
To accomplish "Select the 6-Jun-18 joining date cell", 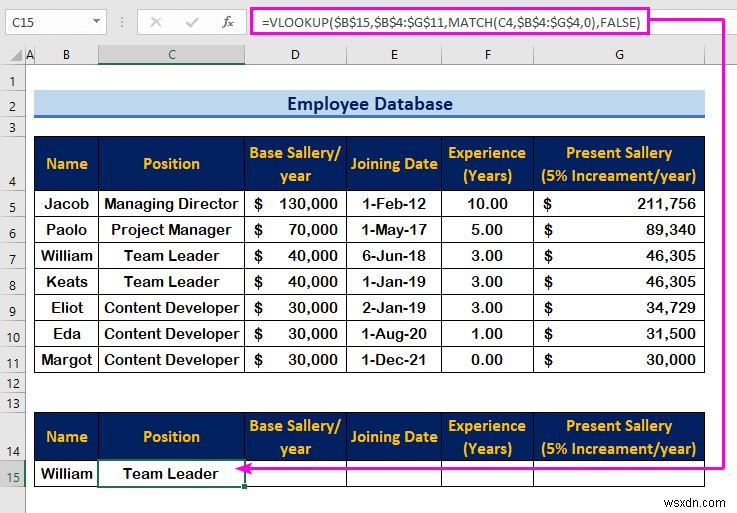I will click(394, 255).
